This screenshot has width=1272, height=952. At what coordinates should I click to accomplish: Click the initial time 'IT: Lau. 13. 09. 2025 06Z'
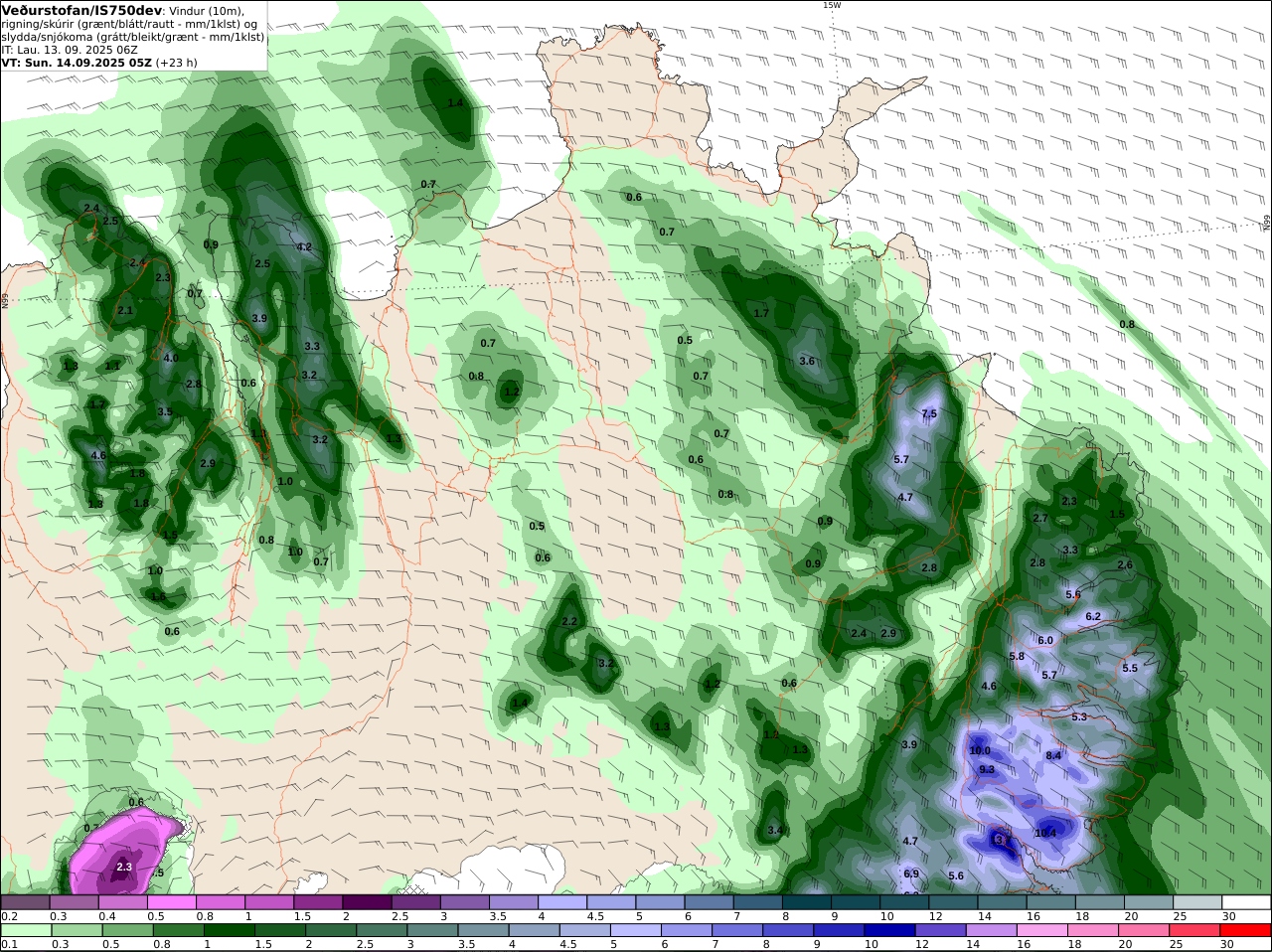(x=70, y=49)
